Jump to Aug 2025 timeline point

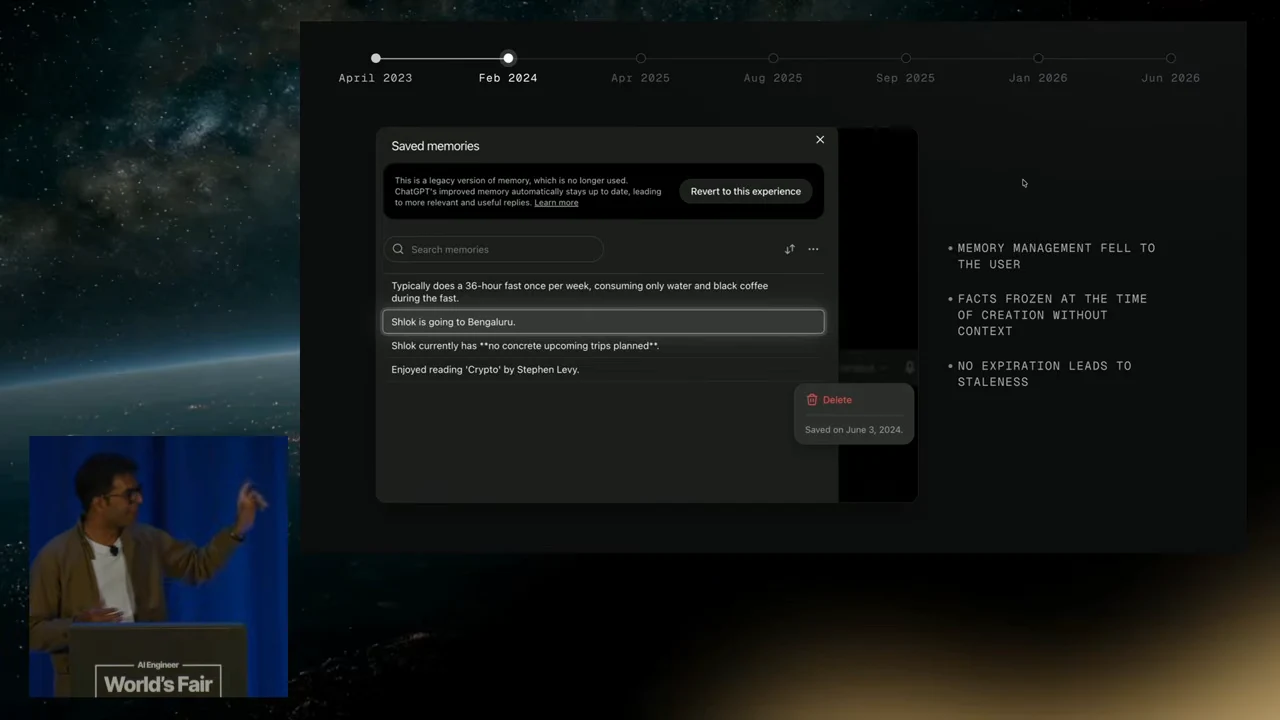773,59
